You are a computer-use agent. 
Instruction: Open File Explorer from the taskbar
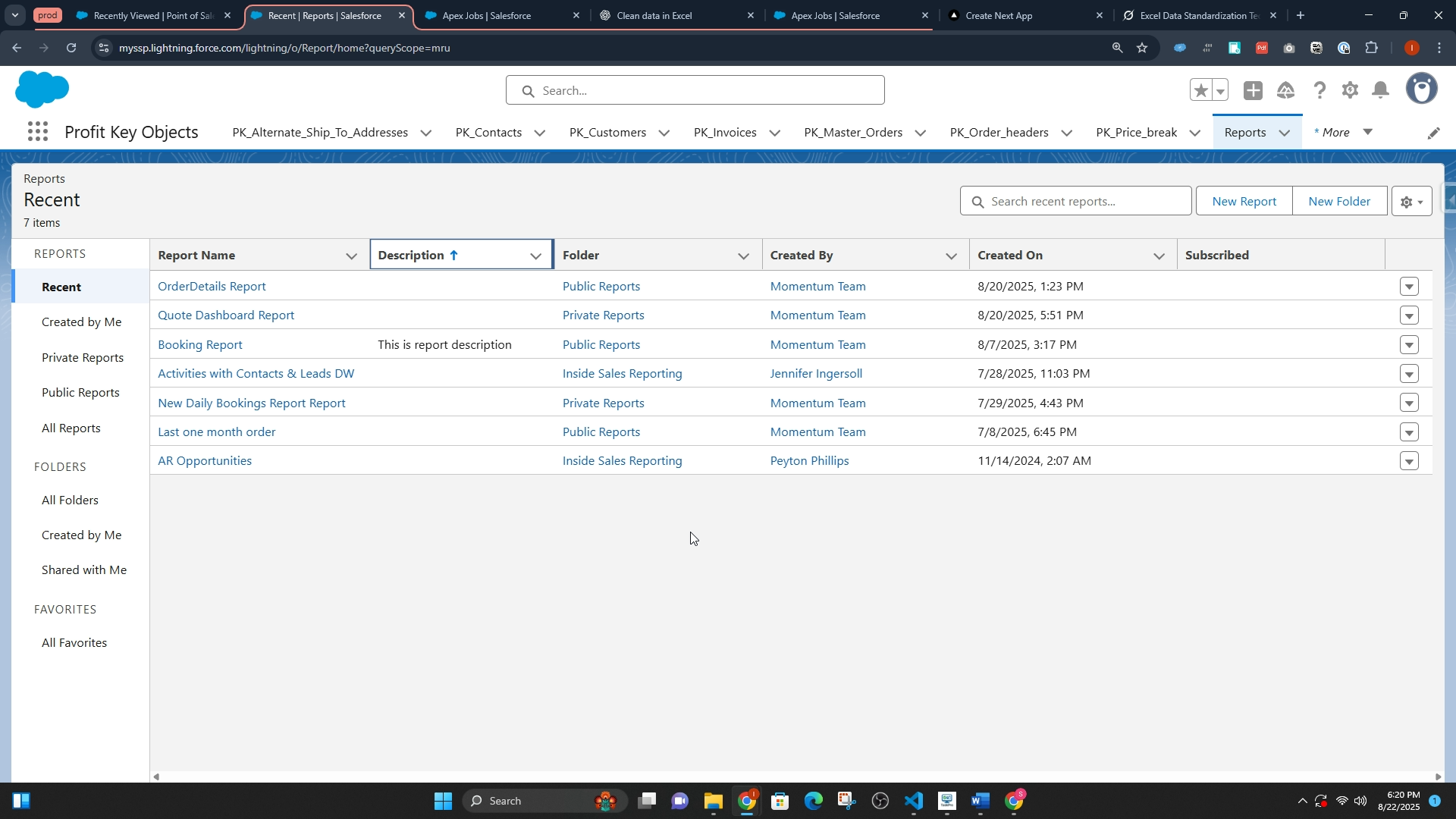[x=713, y=801]
